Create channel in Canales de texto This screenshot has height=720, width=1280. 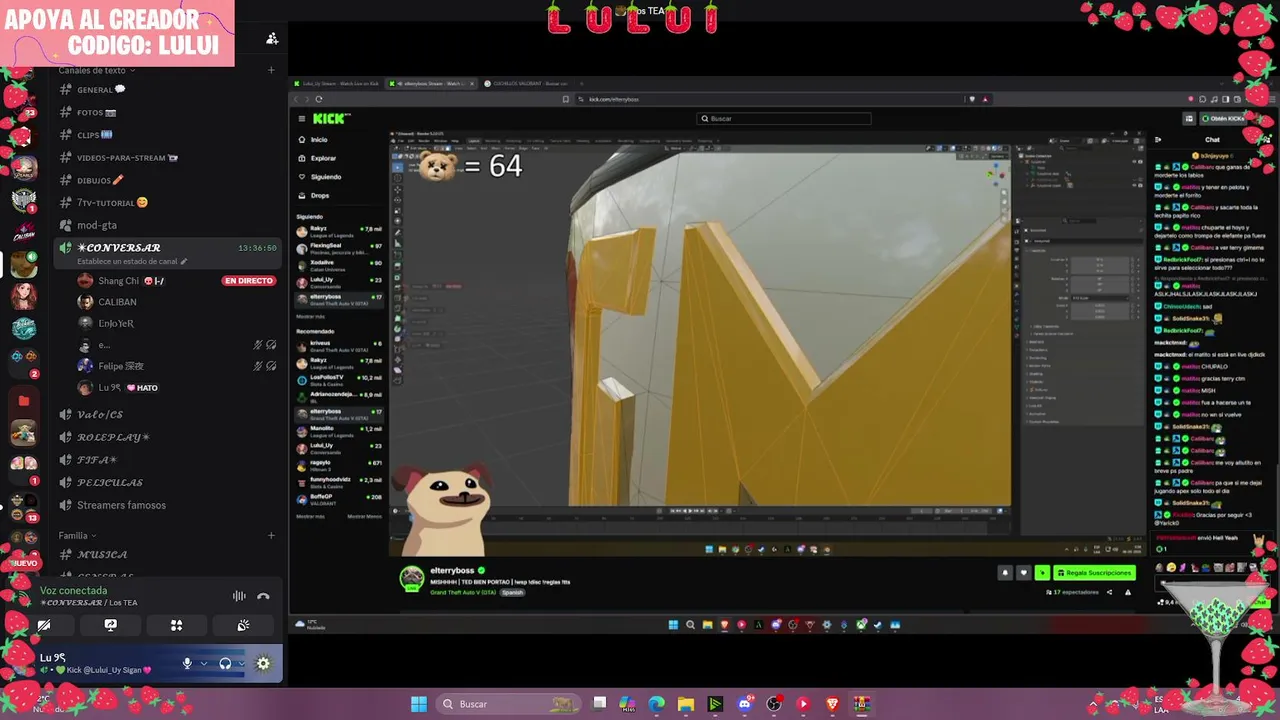point(271,70)
